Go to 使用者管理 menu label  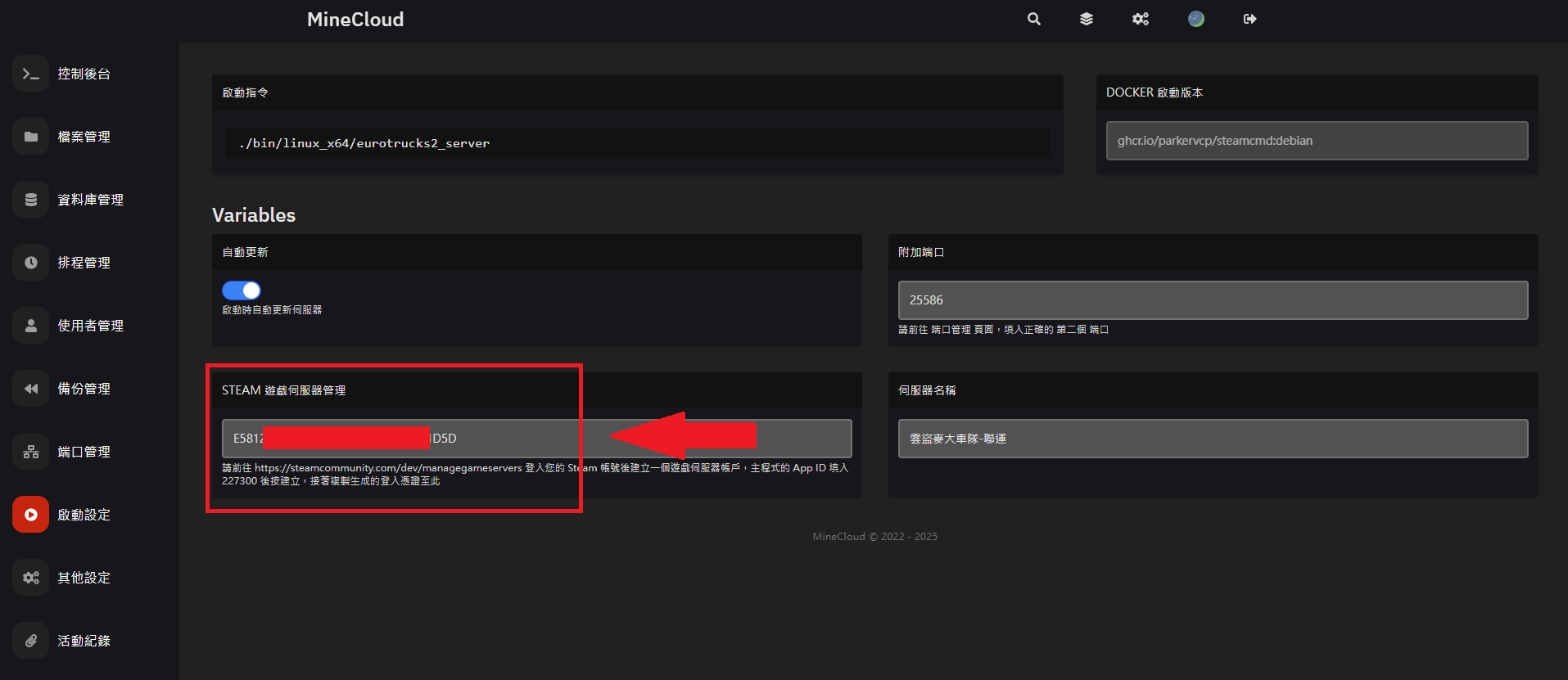[90, 326]
